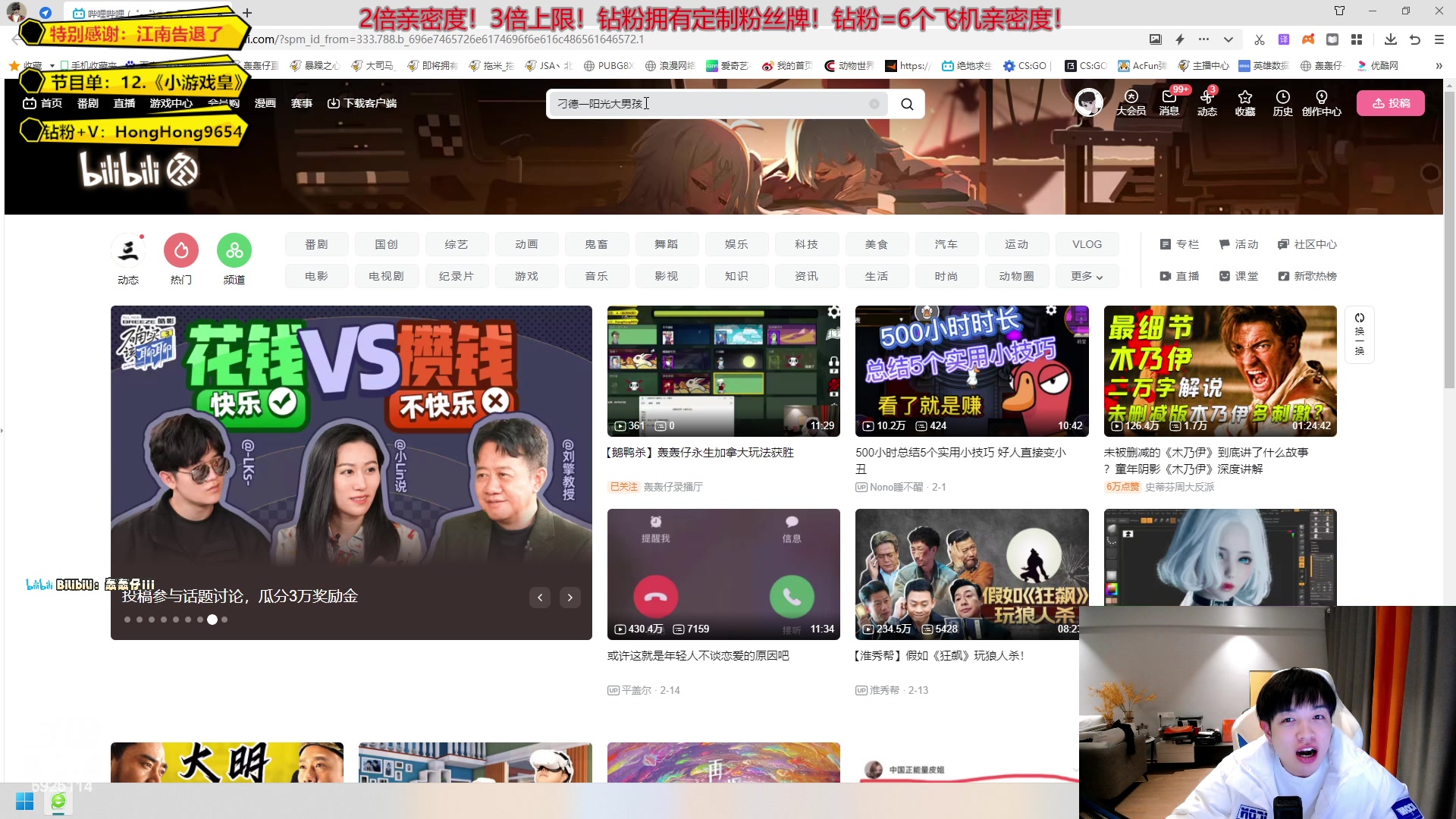Open the browser hamburger menu

(x=1439, y=39)
